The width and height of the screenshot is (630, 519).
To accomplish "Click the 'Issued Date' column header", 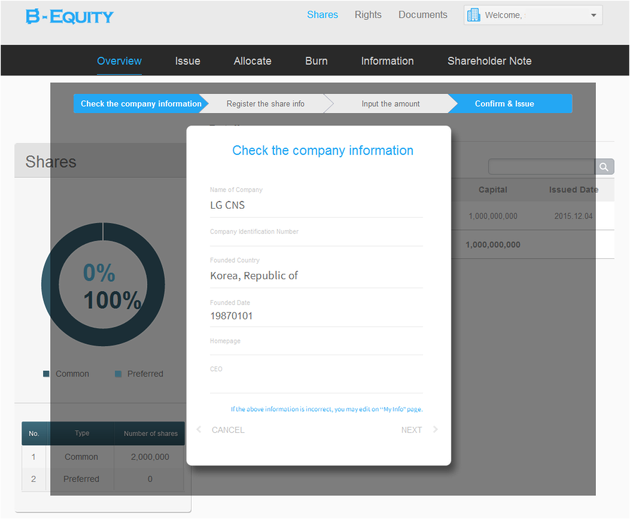I will [573, 190].
